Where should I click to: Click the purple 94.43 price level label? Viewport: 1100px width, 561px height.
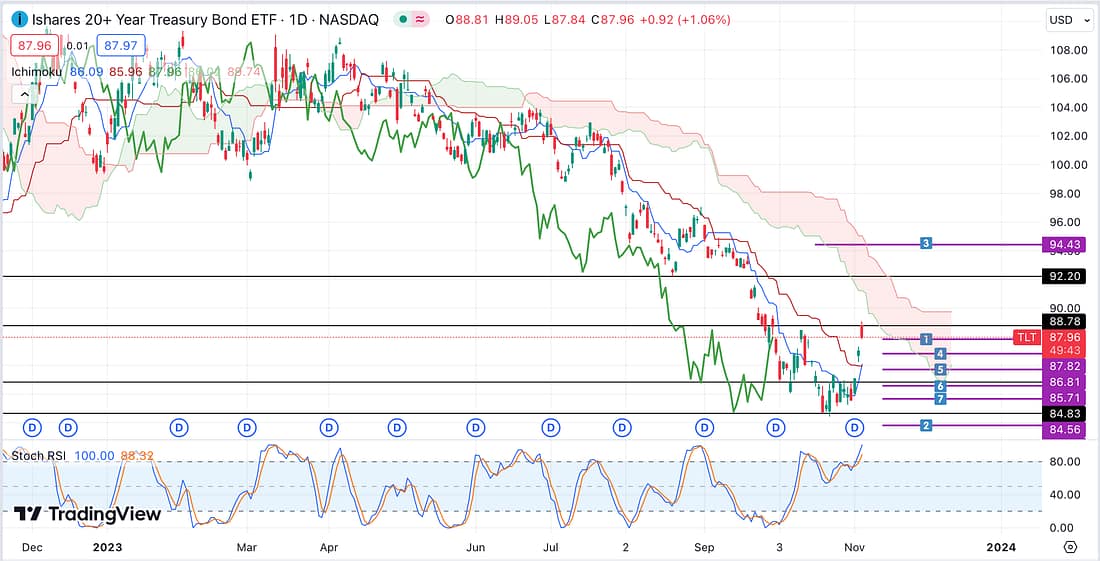point(1063,244)
